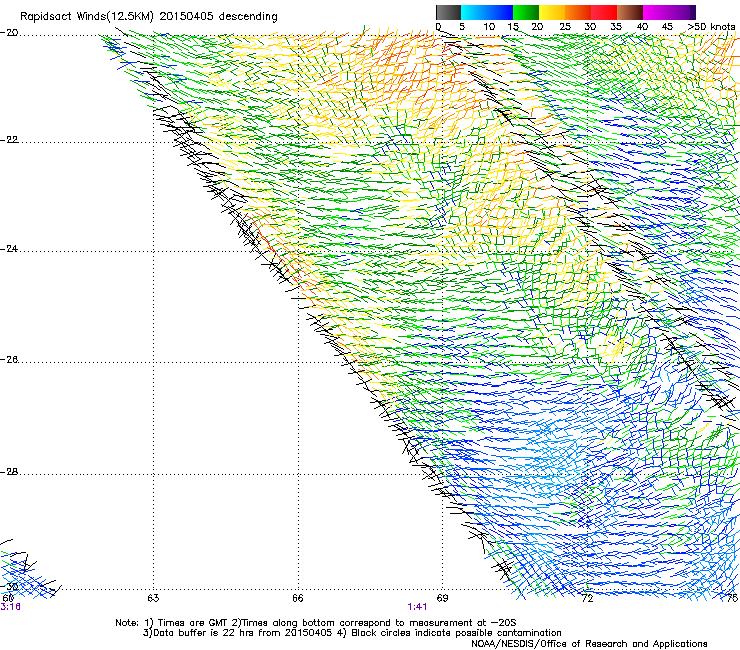
Task: Click the gray 0-5 knots color swatch
Action: click(448, 12)
